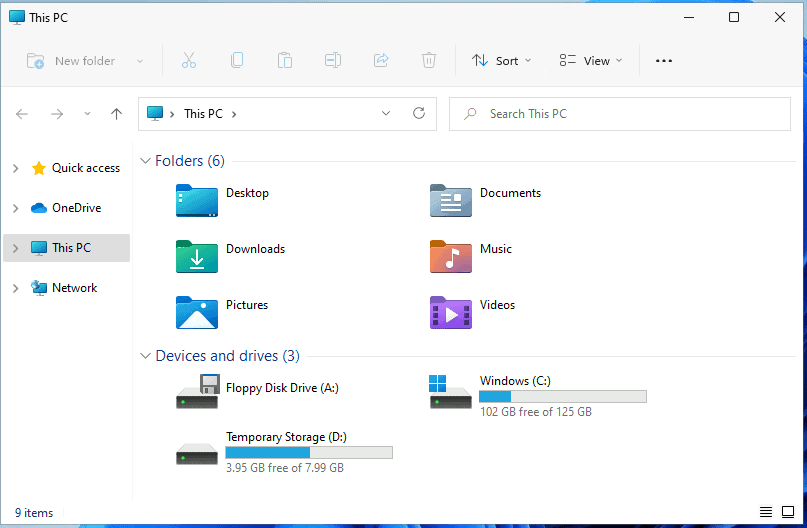Click the Copy icon in toolbar
Image resolution: width=807 pixels, height=528 pixels.
[237, 61]
